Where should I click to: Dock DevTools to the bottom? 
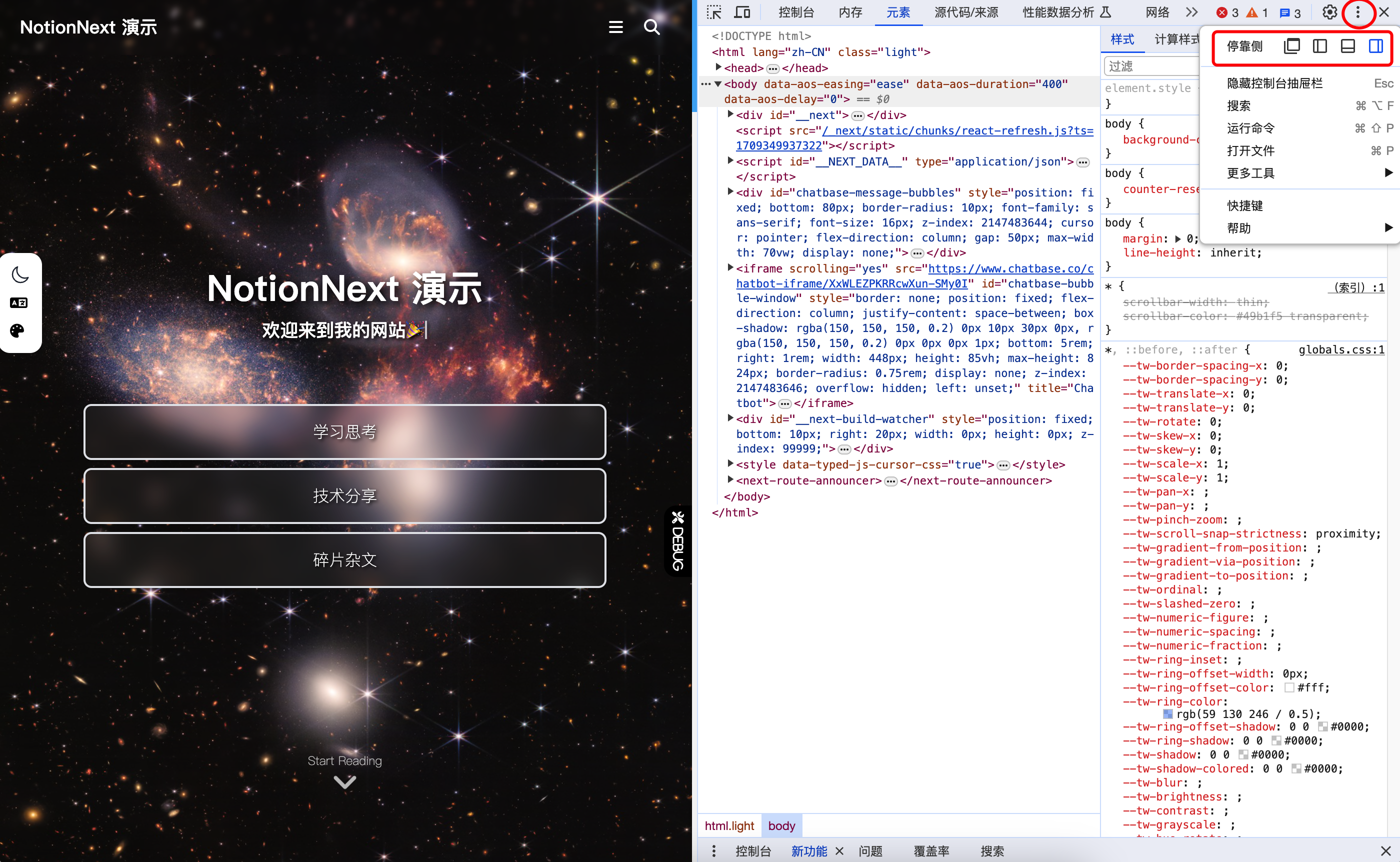pyautogui.click(x=1347, y=46)
